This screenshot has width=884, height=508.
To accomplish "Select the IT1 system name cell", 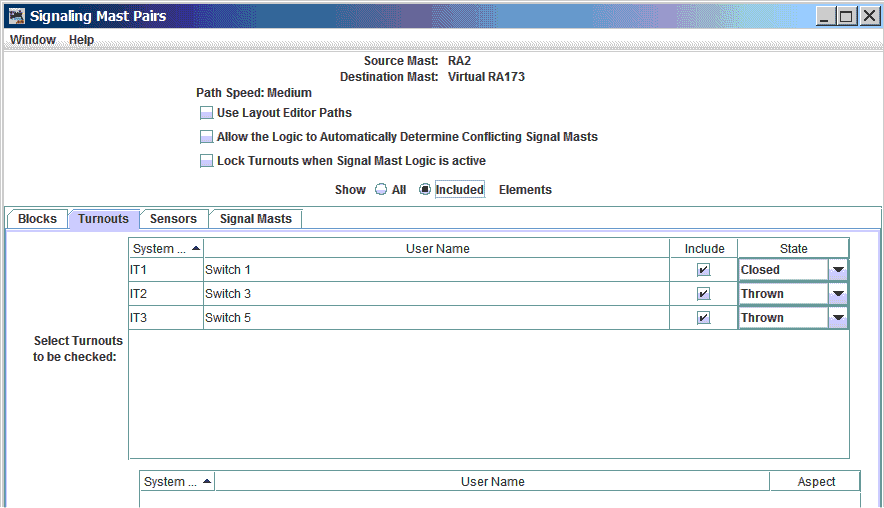I will [166, 270].
